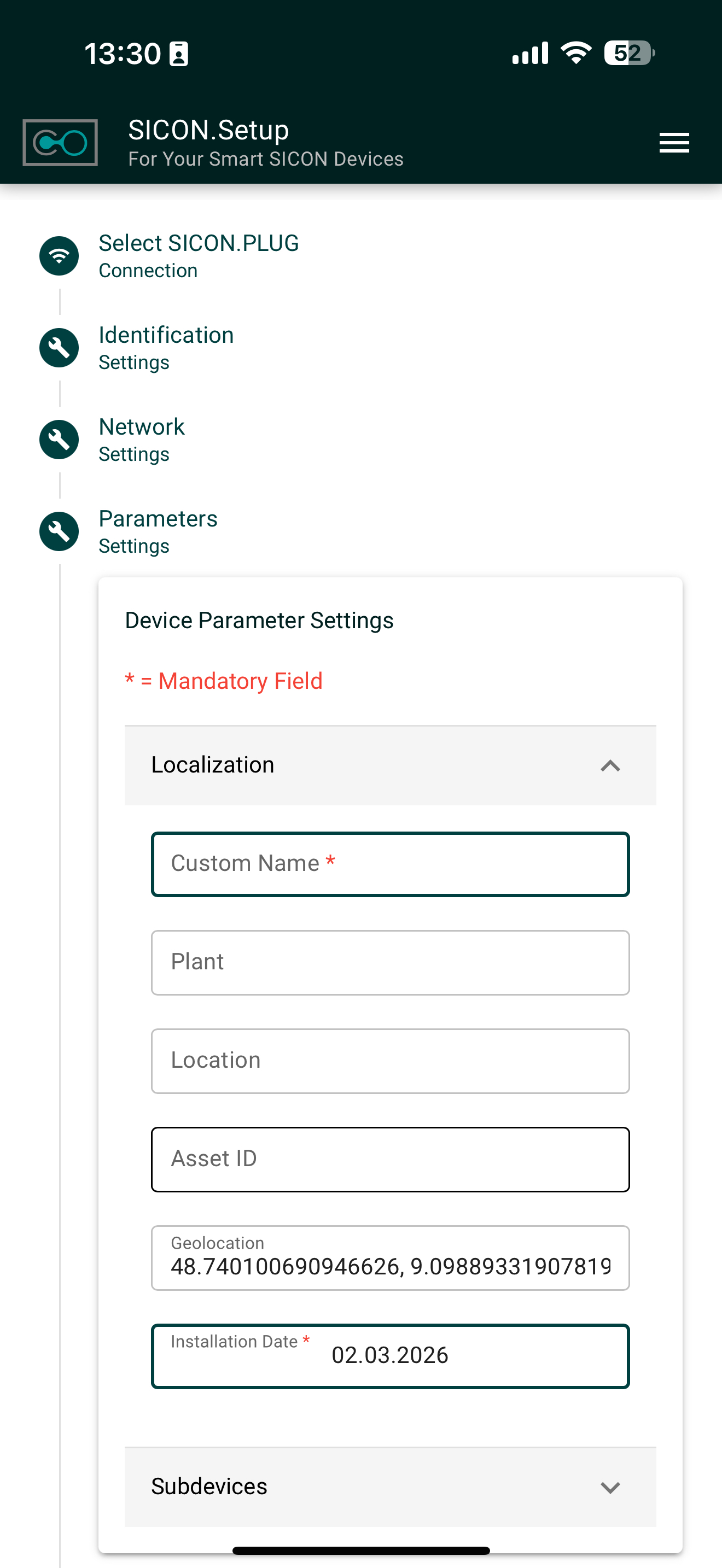Expand the Subdevices section

pos(389,1487)
